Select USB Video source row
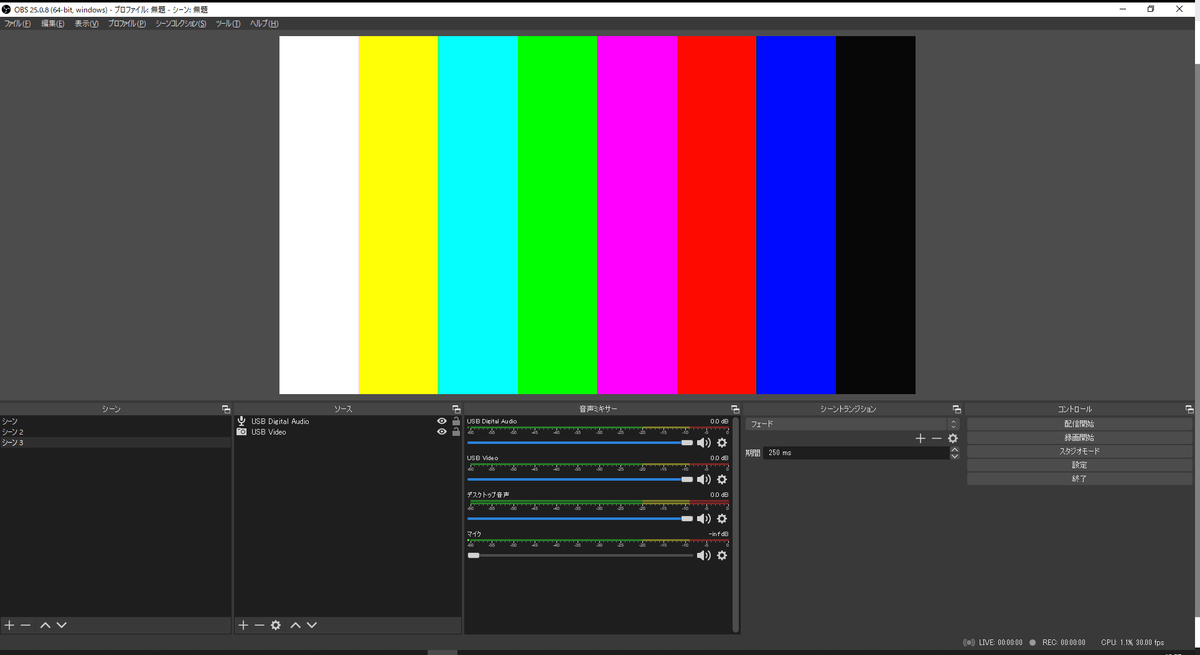This screenshot has width=1200, height=655. [x=347, y=432]
